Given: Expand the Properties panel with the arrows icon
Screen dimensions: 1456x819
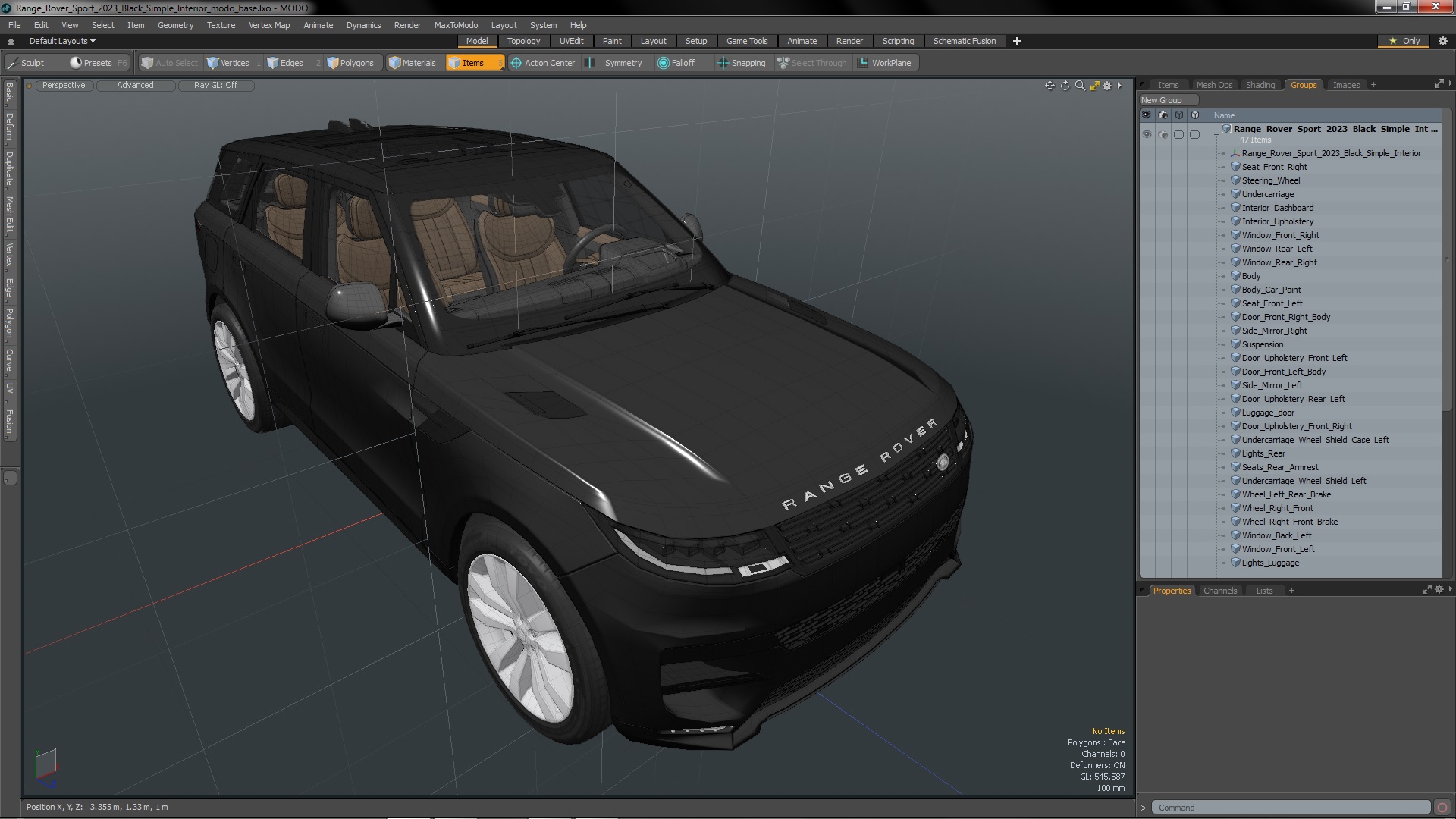Looking at the screenshot, I should [1426, 589].
